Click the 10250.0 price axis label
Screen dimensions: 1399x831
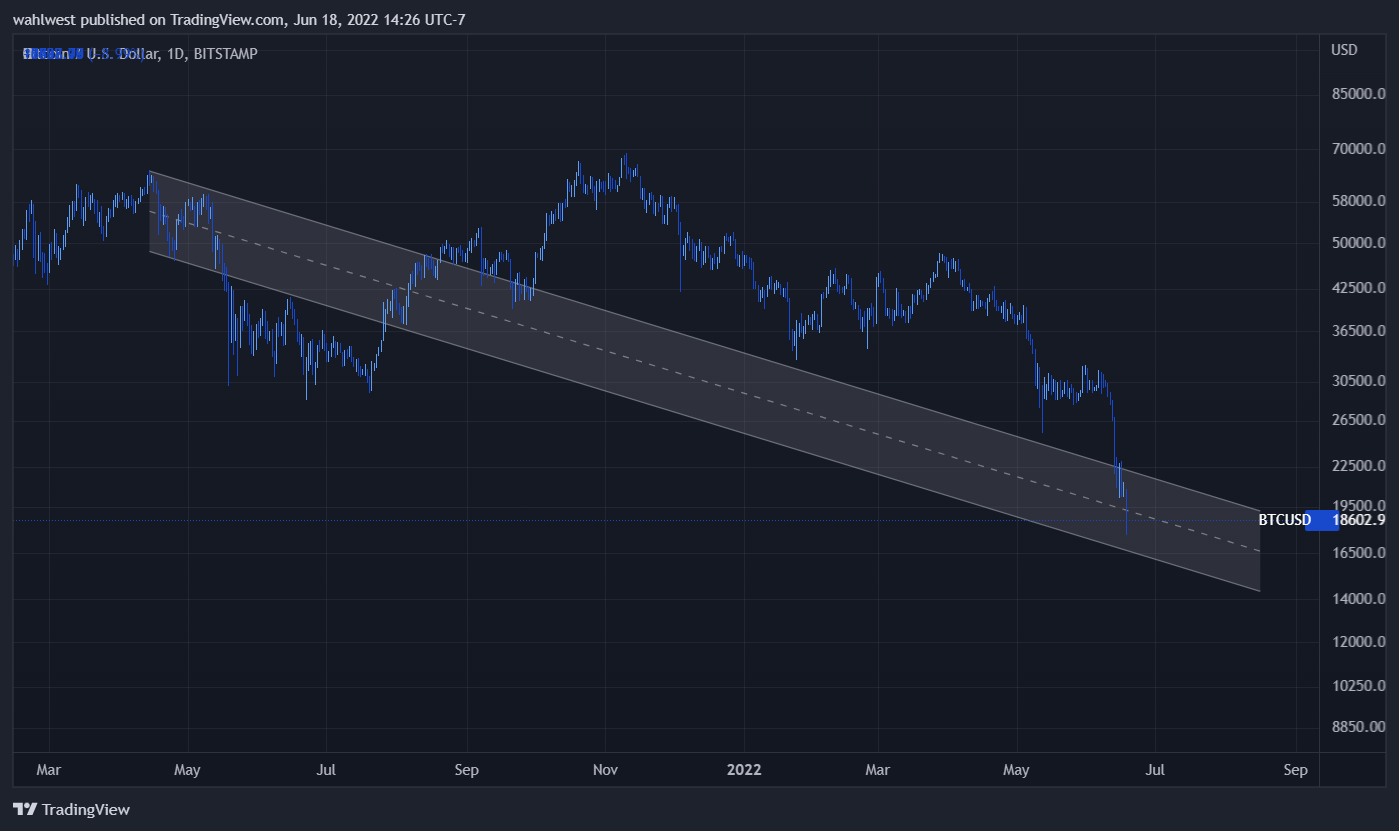tap(1360, 686)
